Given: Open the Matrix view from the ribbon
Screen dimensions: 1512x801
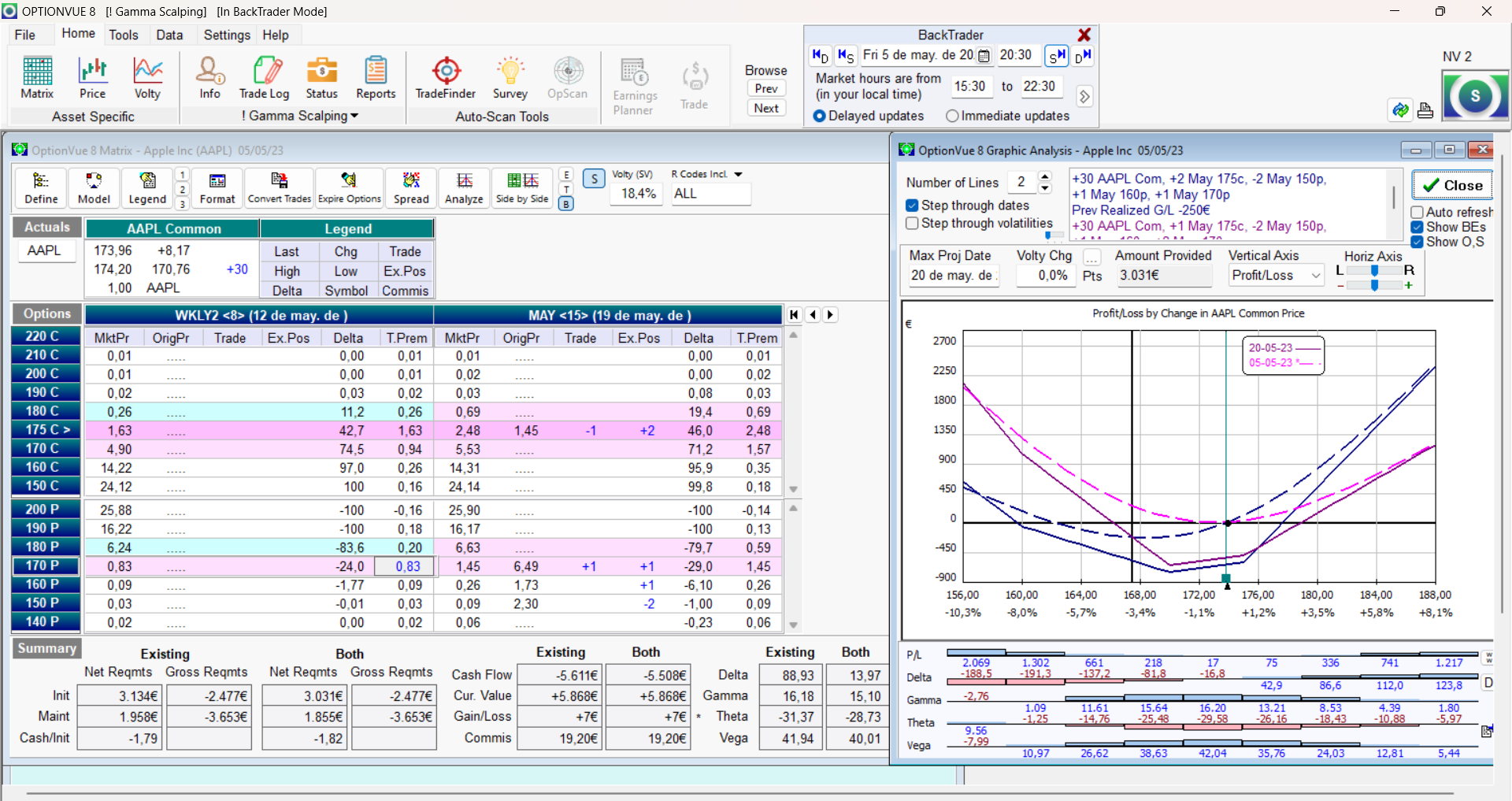Looking at the screenshot, I should [37, 78].
